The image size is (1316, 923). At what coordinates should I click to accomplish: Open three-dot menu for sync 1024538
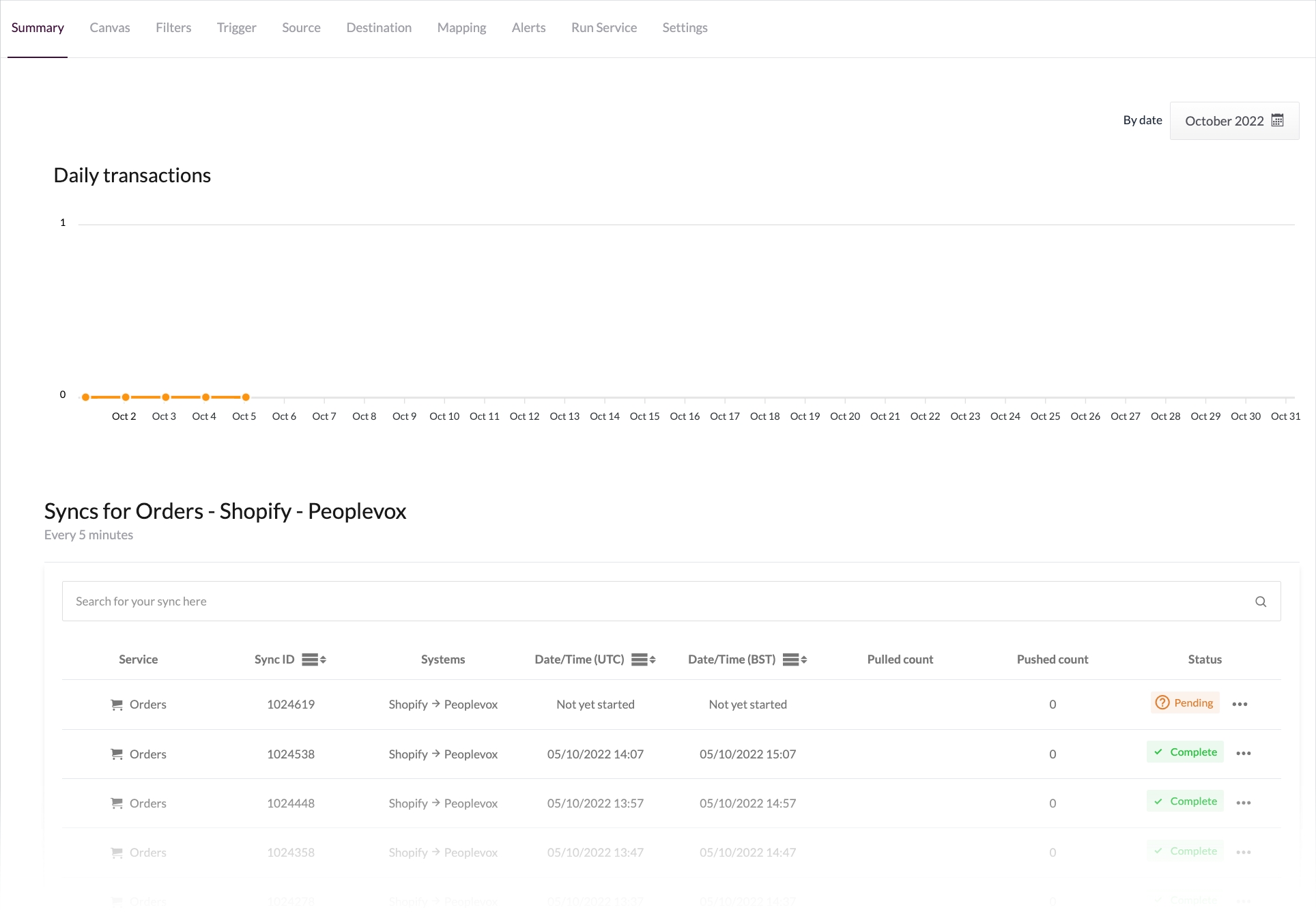(1243, 753)
